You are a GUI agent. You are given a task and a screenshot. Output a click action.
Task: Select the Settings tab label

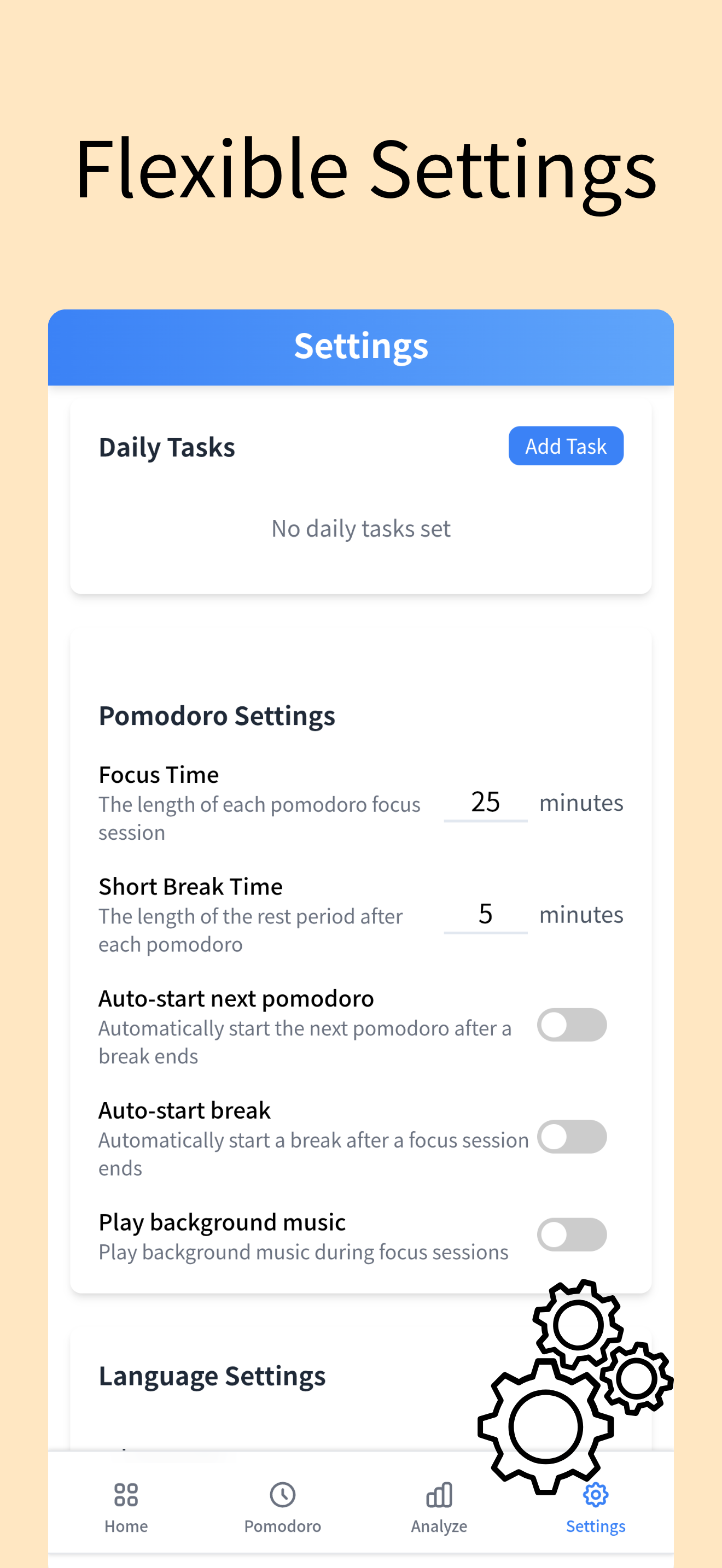click(595, 1526)
